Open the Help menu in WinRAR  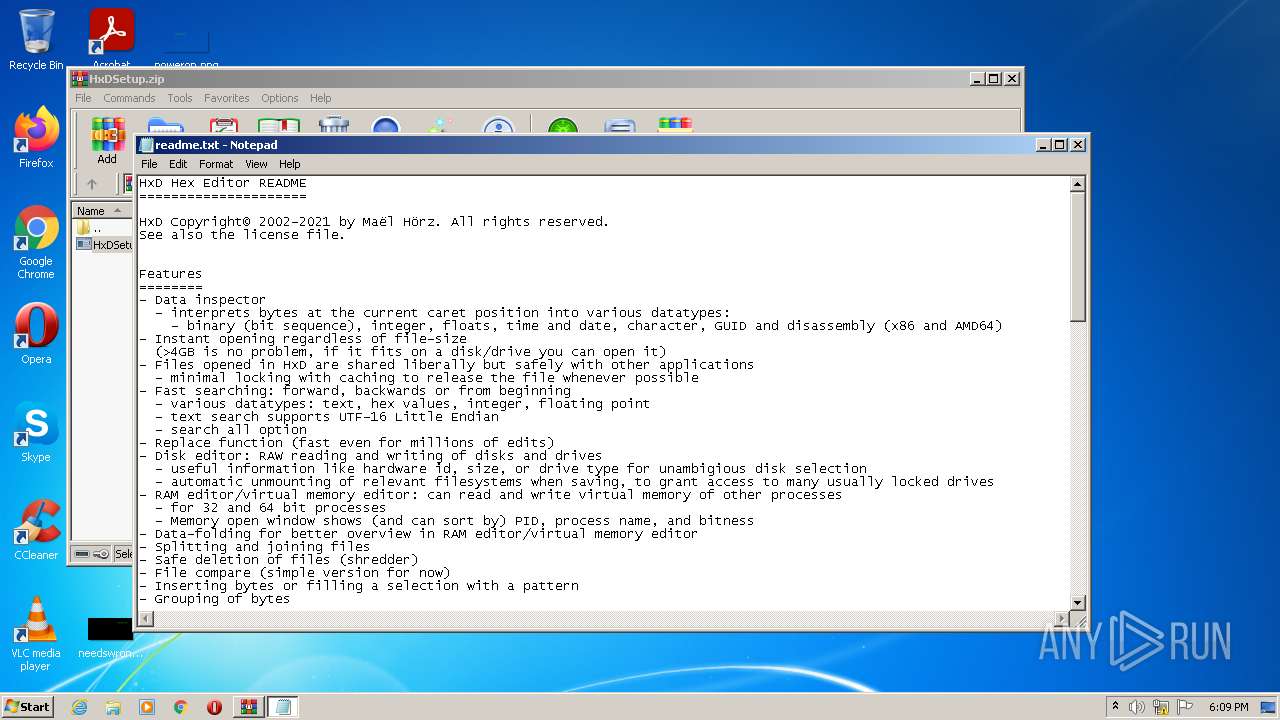tap(320, 98)
